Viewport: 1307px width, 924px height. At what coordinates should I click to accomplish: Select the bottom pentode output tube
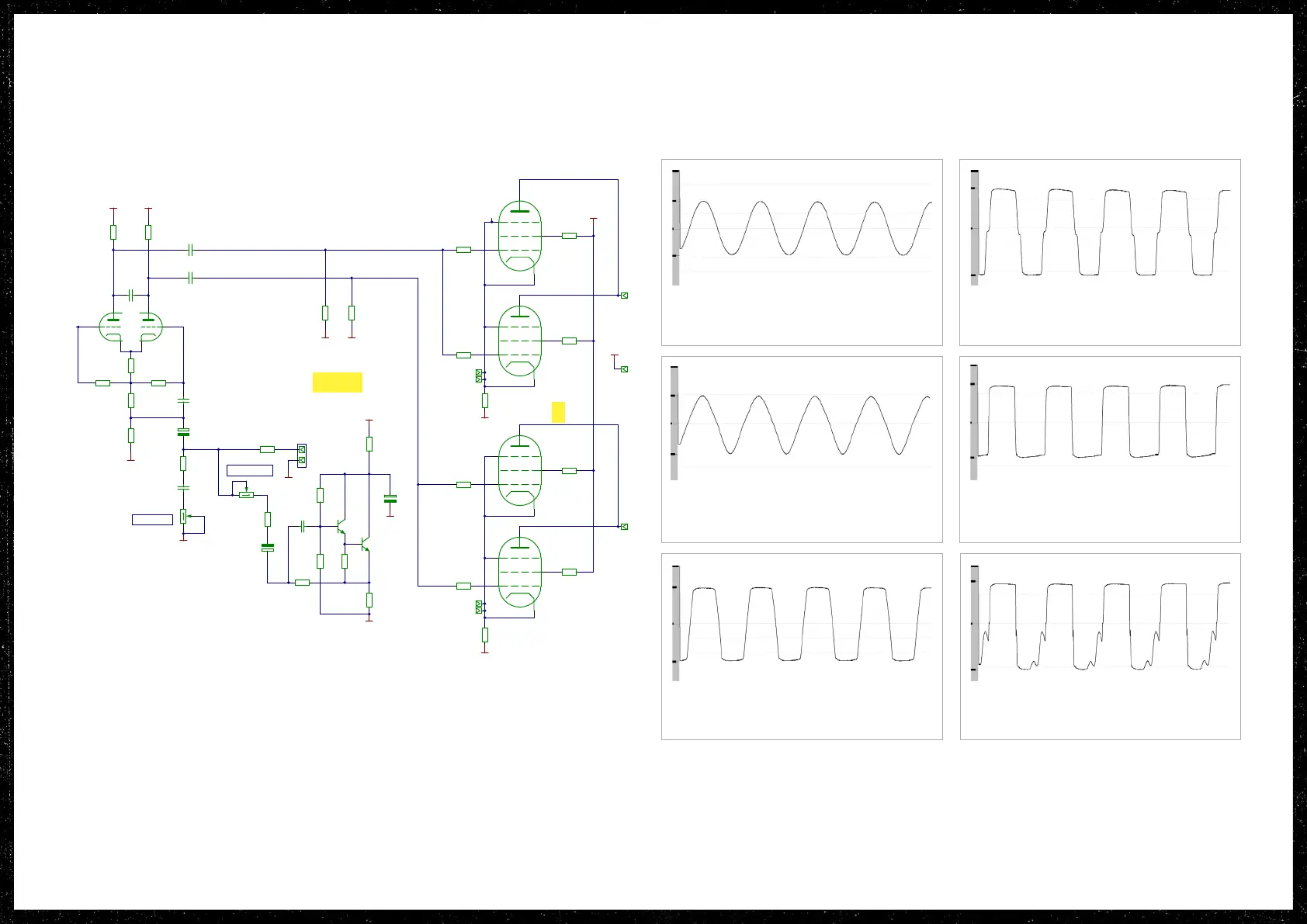519,572
